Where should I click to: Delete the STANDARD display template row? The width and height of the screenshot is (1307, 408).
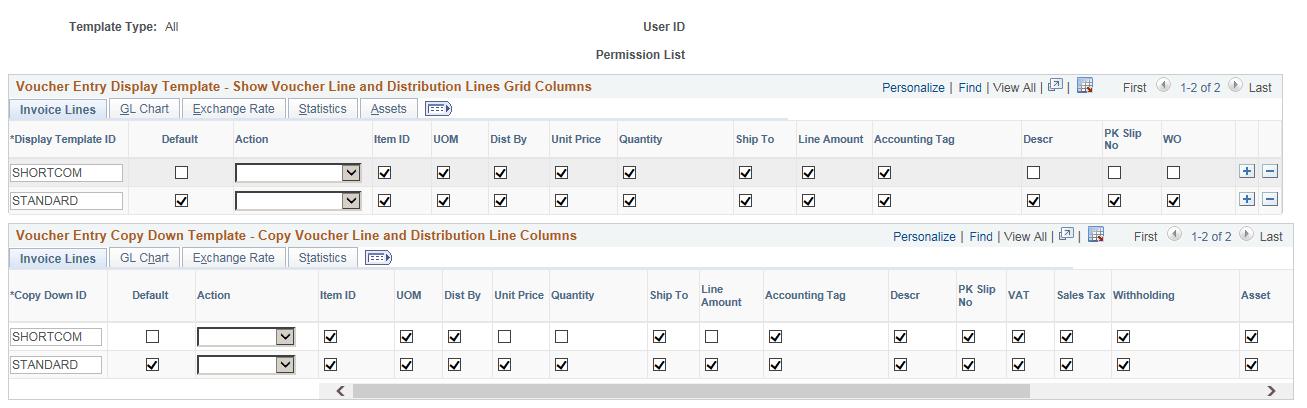1269,199
